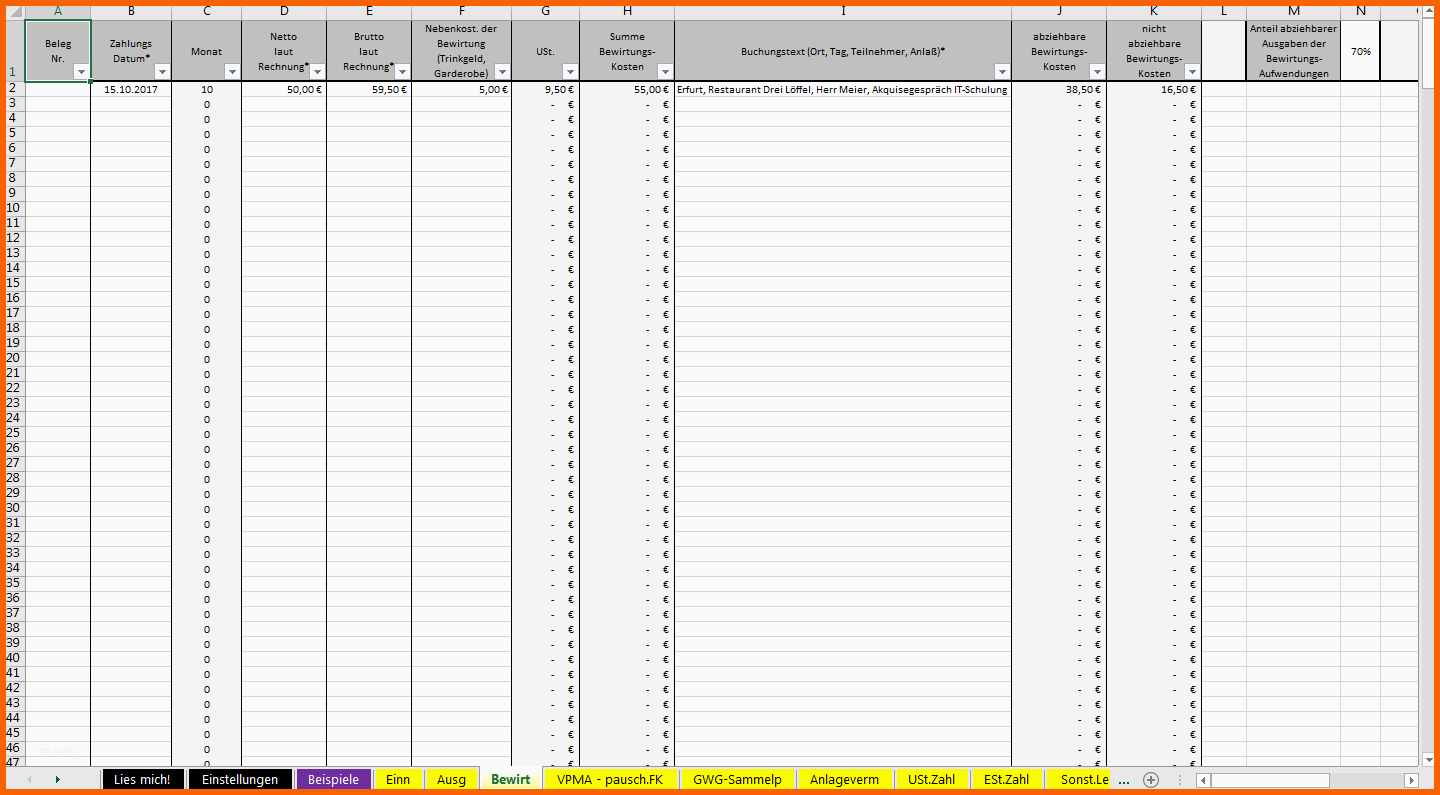Select the Monat value 10 in row 2
1440x795 pixels.
[207, 89]
